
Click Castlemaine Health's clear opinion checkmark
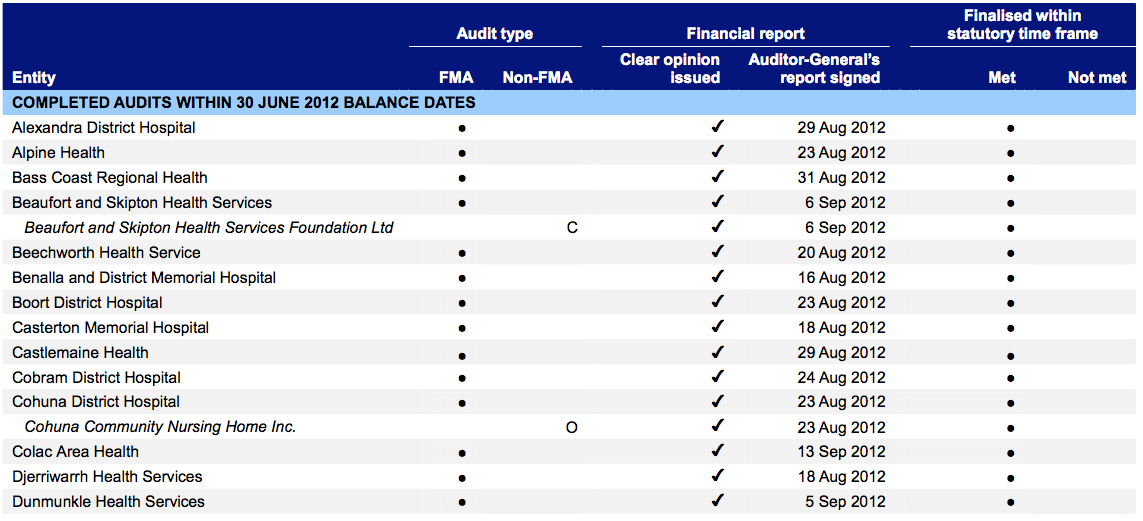[x=717, y=351]
